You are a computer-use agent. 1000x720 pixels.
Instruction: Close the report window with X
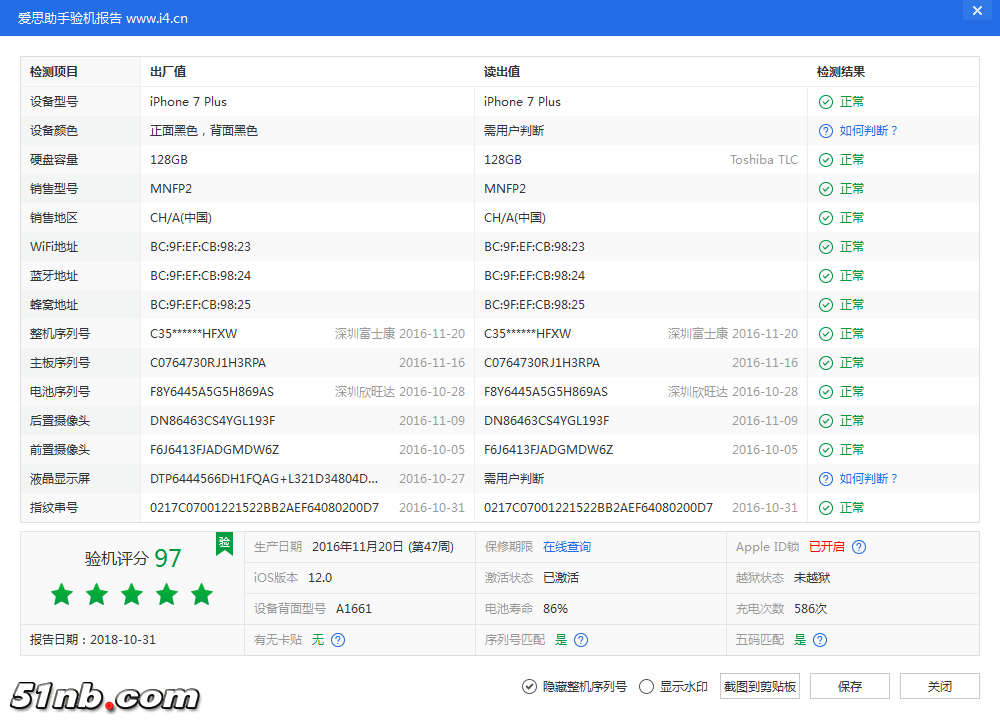coord(977,11)
